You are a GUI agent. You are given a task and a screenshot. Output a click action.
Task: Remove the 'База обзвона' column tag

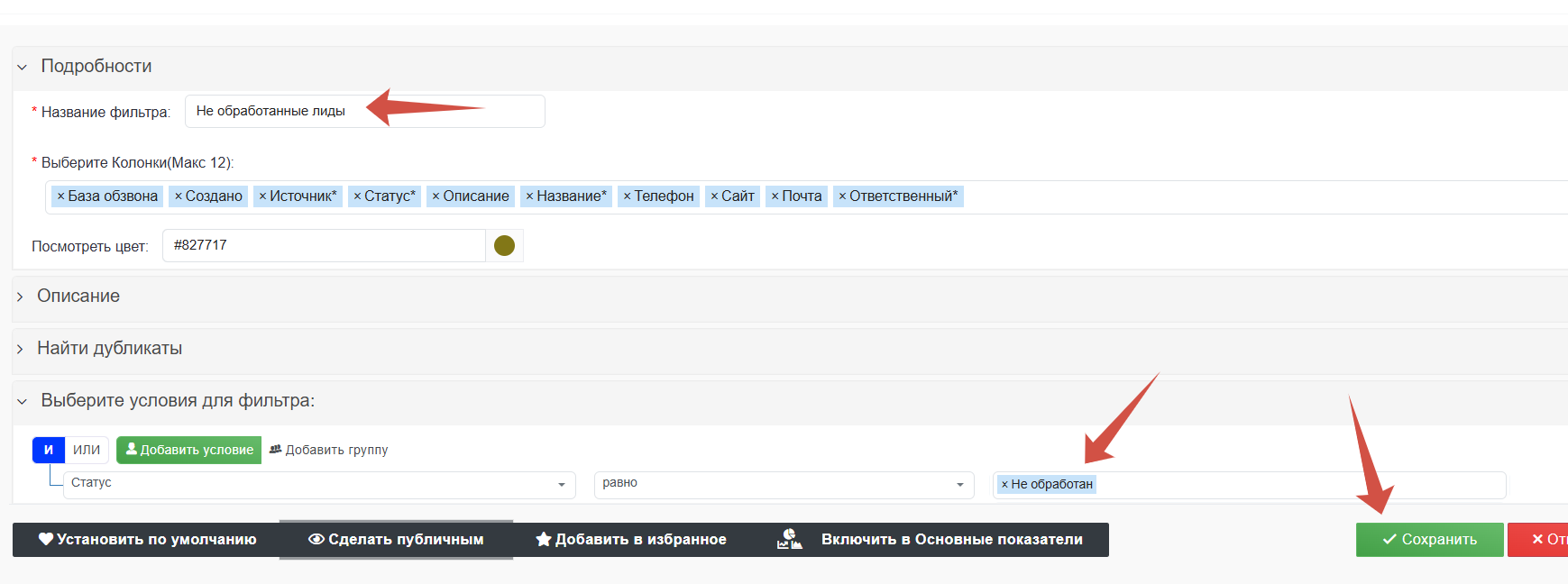(x=60, y=196)
